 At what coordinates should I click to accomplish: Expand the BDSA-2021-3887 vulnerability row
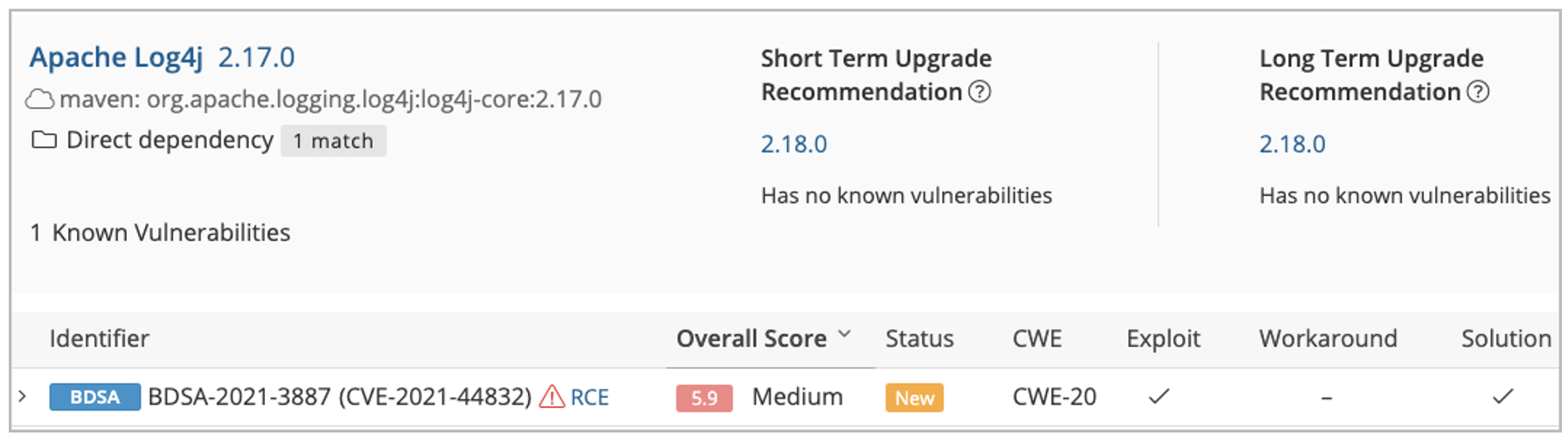23,397
